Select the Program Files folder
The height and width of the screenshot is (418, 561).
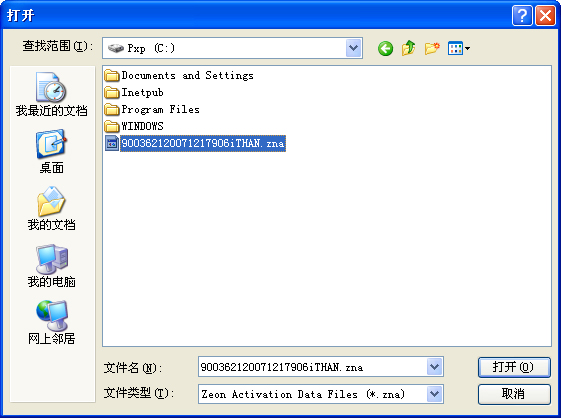[x=152, y=109]
